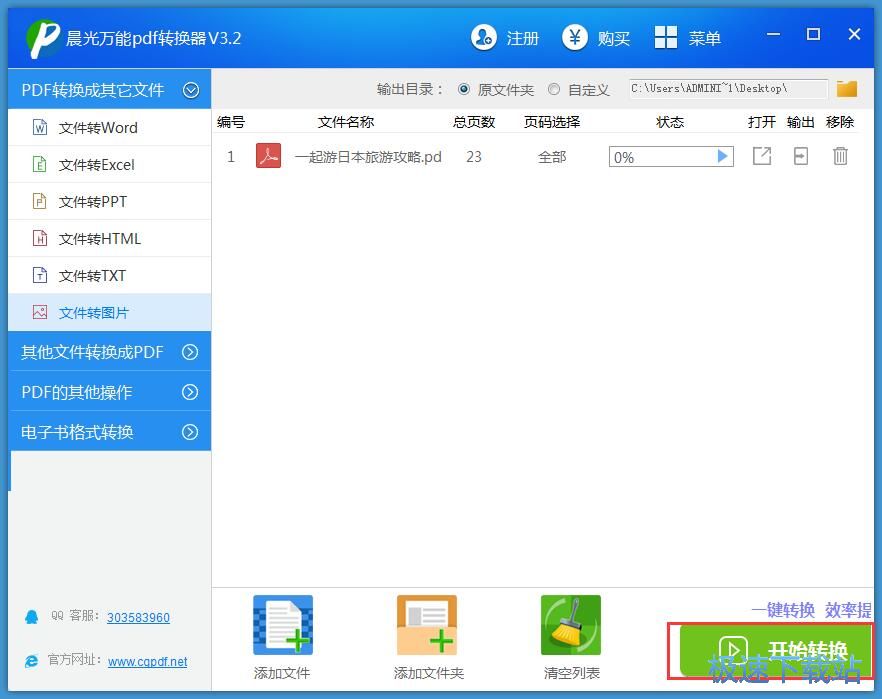Click the Word document icon in sidebar
The width and height of the screenshot is (882, 699).
40,127
